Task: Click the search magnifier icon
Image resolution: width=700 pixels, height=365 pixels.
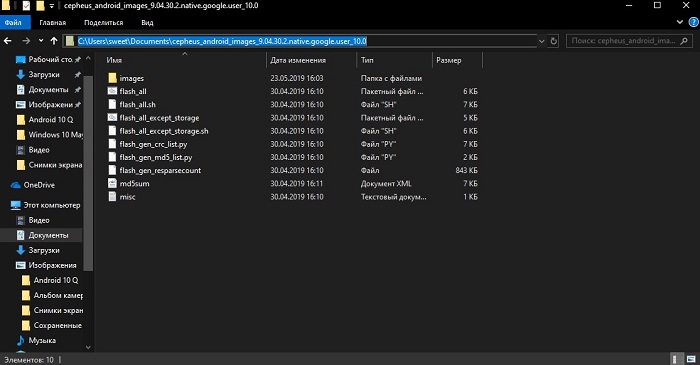Action: 683,41
